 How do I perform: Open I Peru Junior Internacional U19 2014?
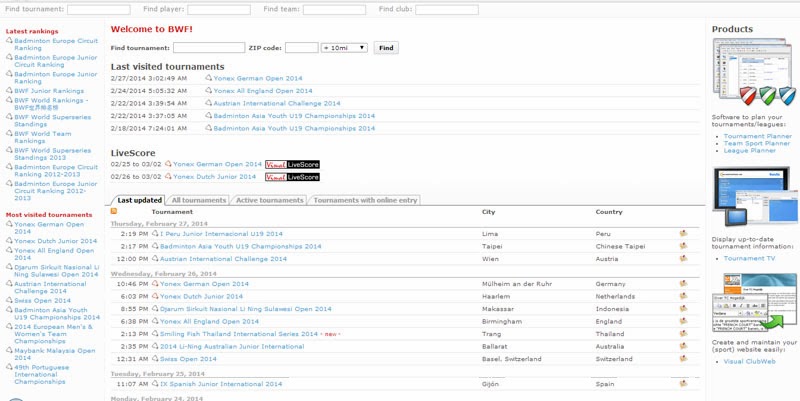click(x=221, y=234)
